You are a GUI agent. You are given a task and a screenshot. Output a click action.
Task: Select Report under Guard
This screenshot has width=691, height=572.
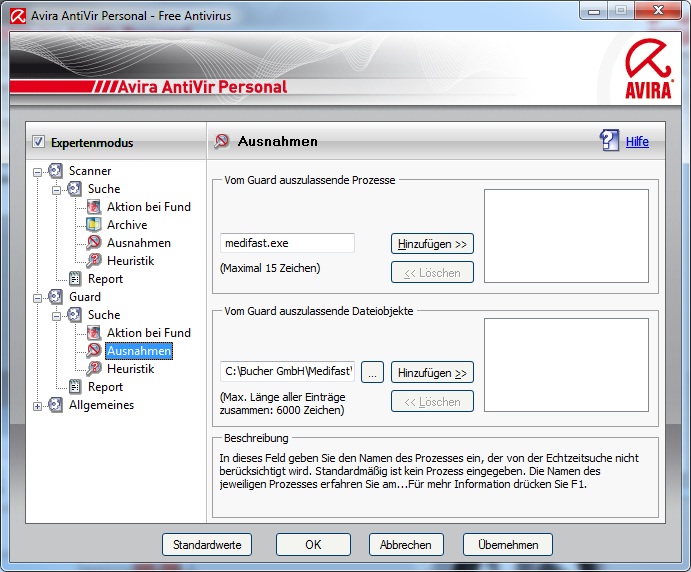point(105,387)
